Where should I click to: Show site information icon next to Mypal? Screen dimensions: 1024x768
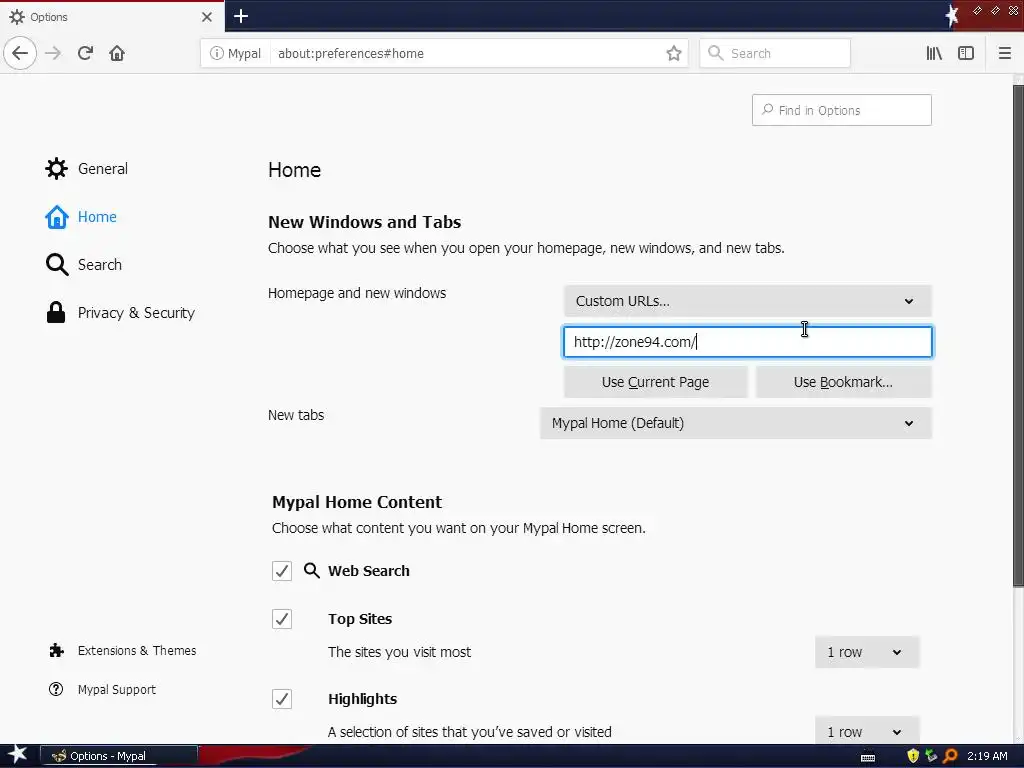click(x=216, y=54)
